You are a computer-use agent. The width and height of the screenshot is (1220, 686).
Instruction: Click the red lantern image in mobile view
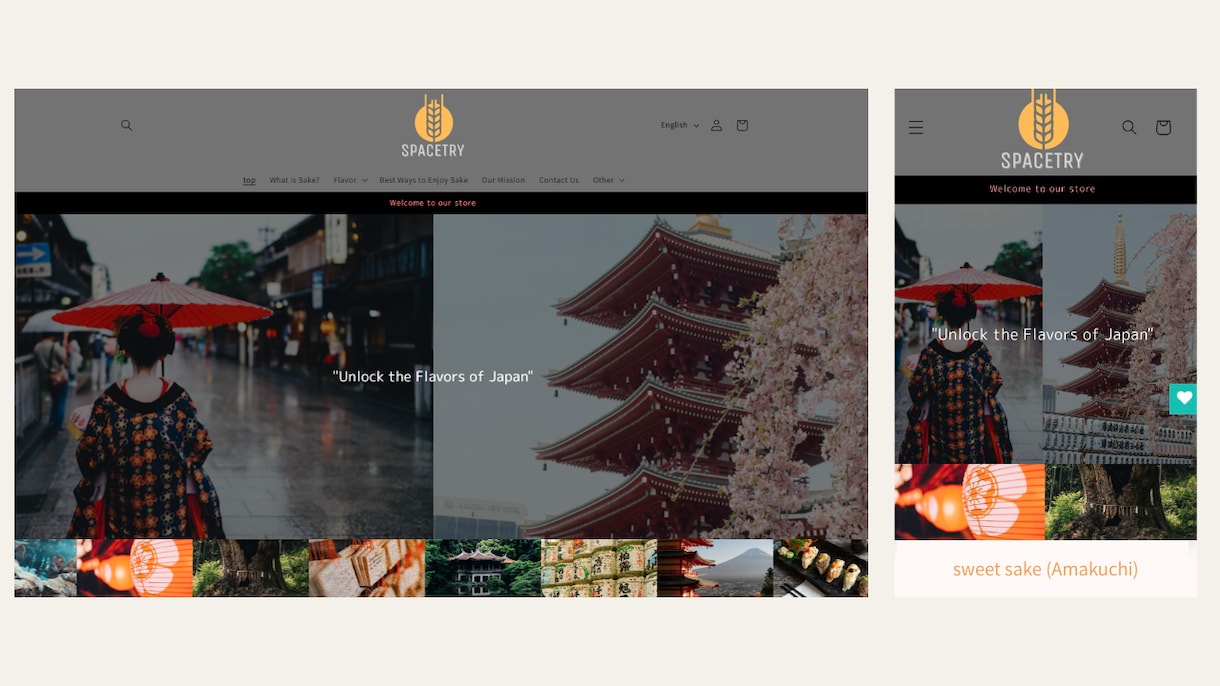point(970,502)
